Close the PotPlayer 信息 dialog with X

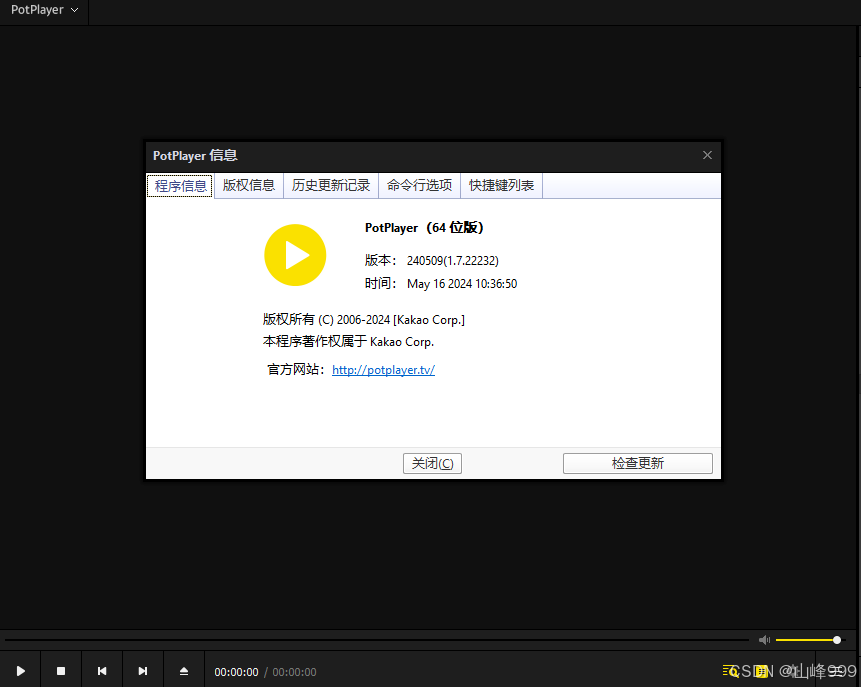[x=707, y=155]
